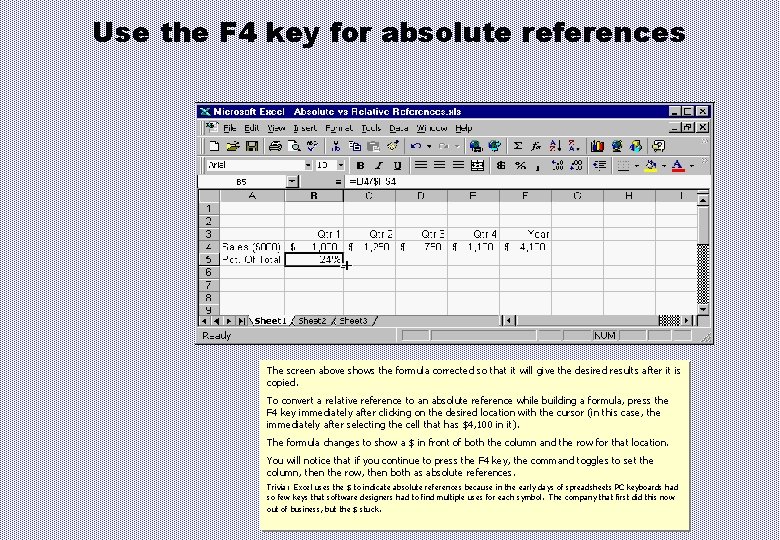
Task: Click Increase Decimal icon
Action: tap(557, 166)
